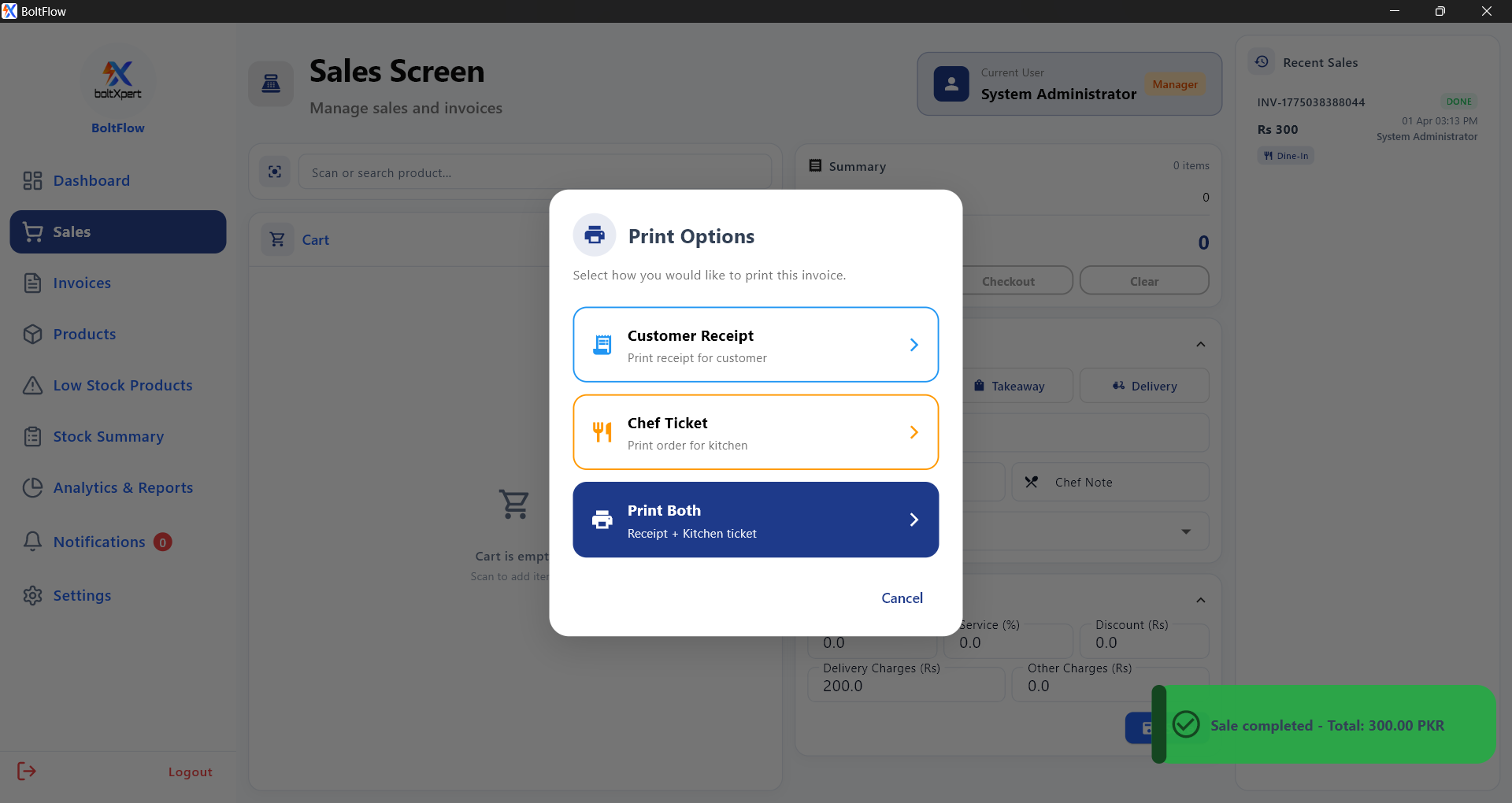The image size is (1512, 803).
Task: Click the BoltXpert logo in sidebar
Action: point(118,79)
